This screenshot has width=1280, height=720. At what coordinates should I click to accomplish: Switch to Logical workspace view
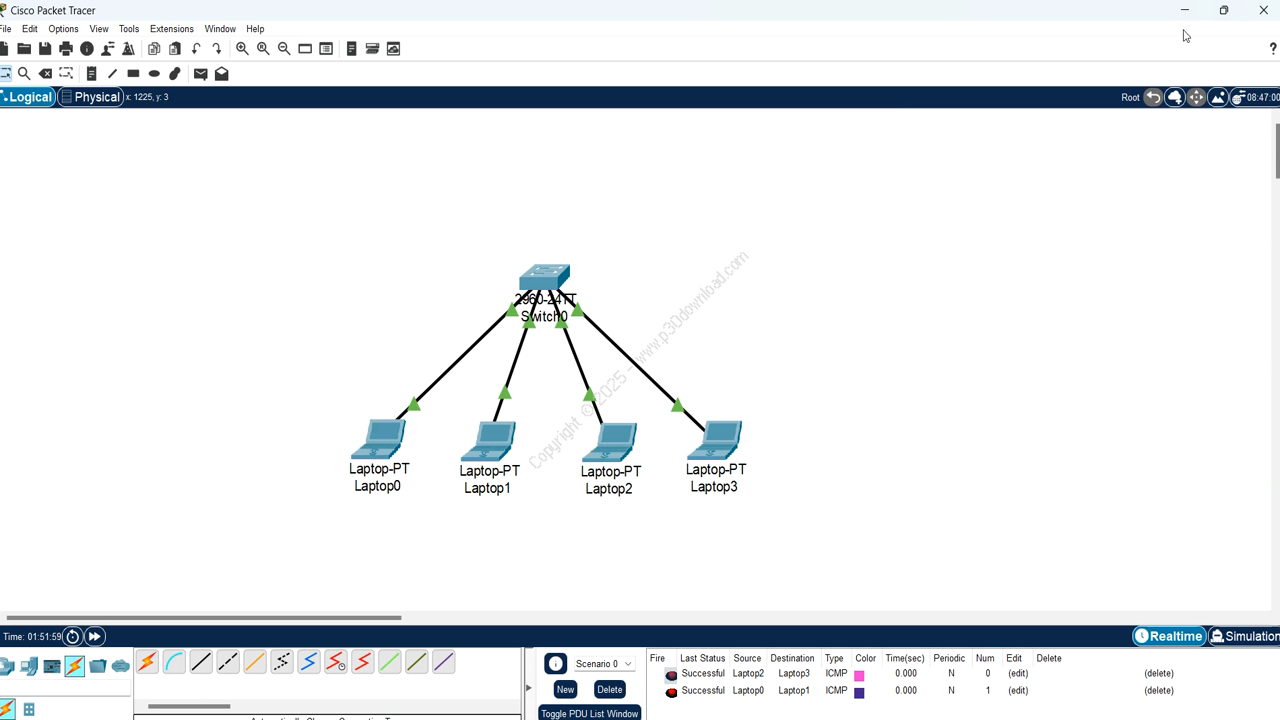[x=27, y=97]
